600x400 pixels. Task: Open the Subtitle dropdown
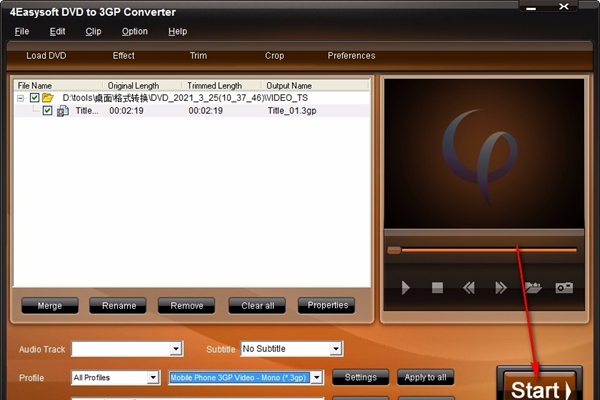(336, 349)
